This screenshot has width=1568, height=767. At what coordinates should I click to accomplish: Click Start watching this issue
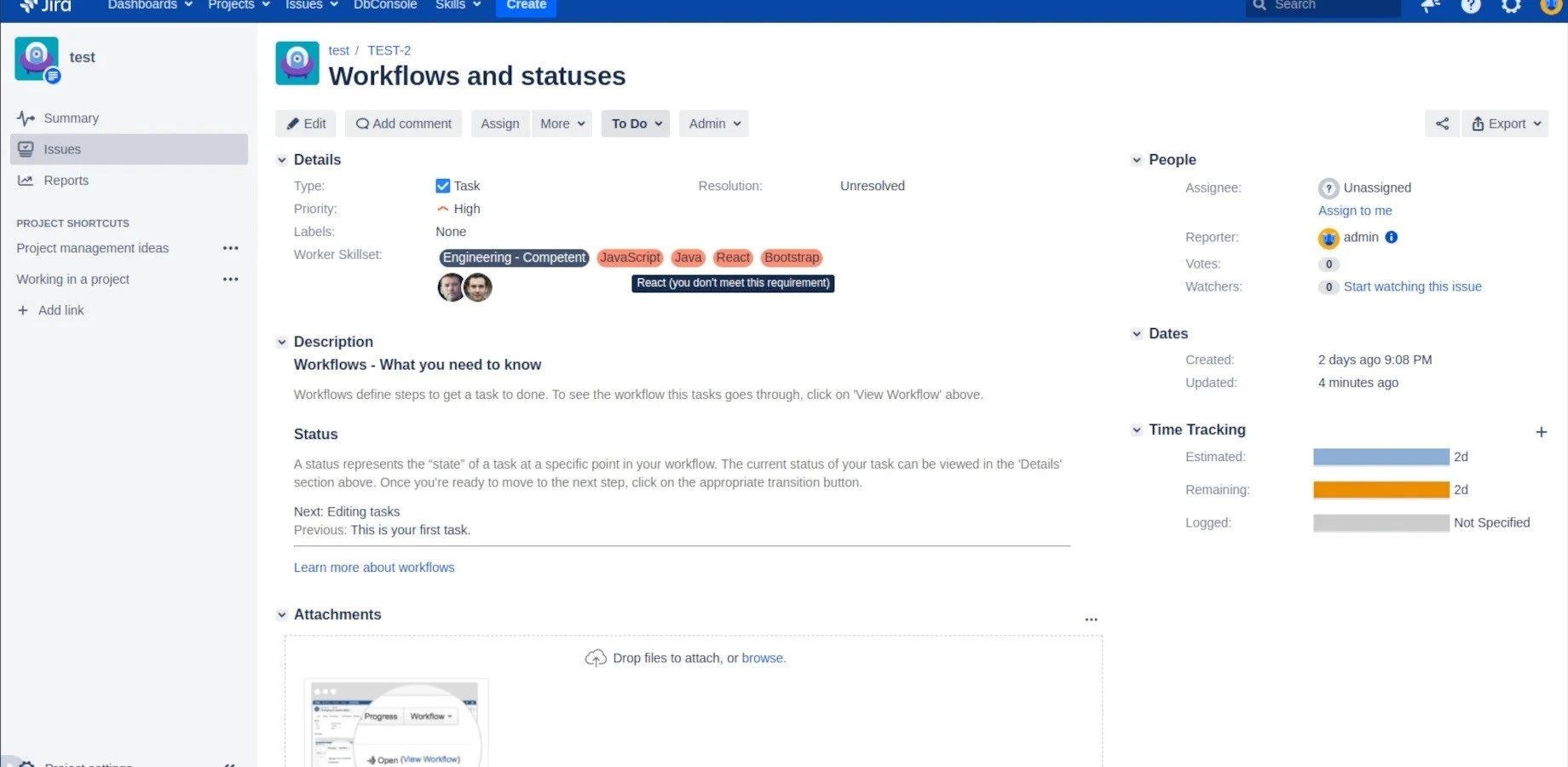pyautogui.click(x=1413, y=286)
